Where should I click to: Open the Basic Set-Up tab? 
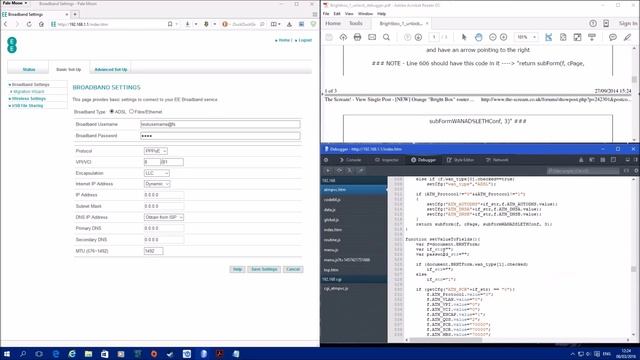click(69, 69)
